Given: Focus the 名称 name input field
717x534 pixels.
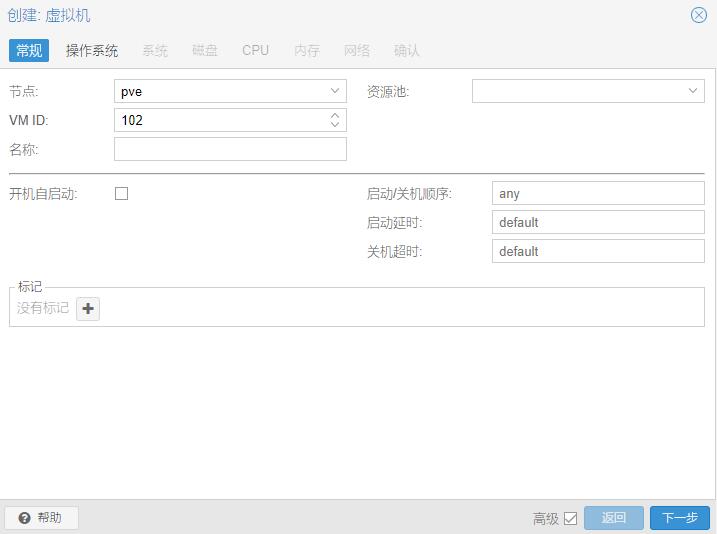Looking at the screenshot, I should coord(230,149).
